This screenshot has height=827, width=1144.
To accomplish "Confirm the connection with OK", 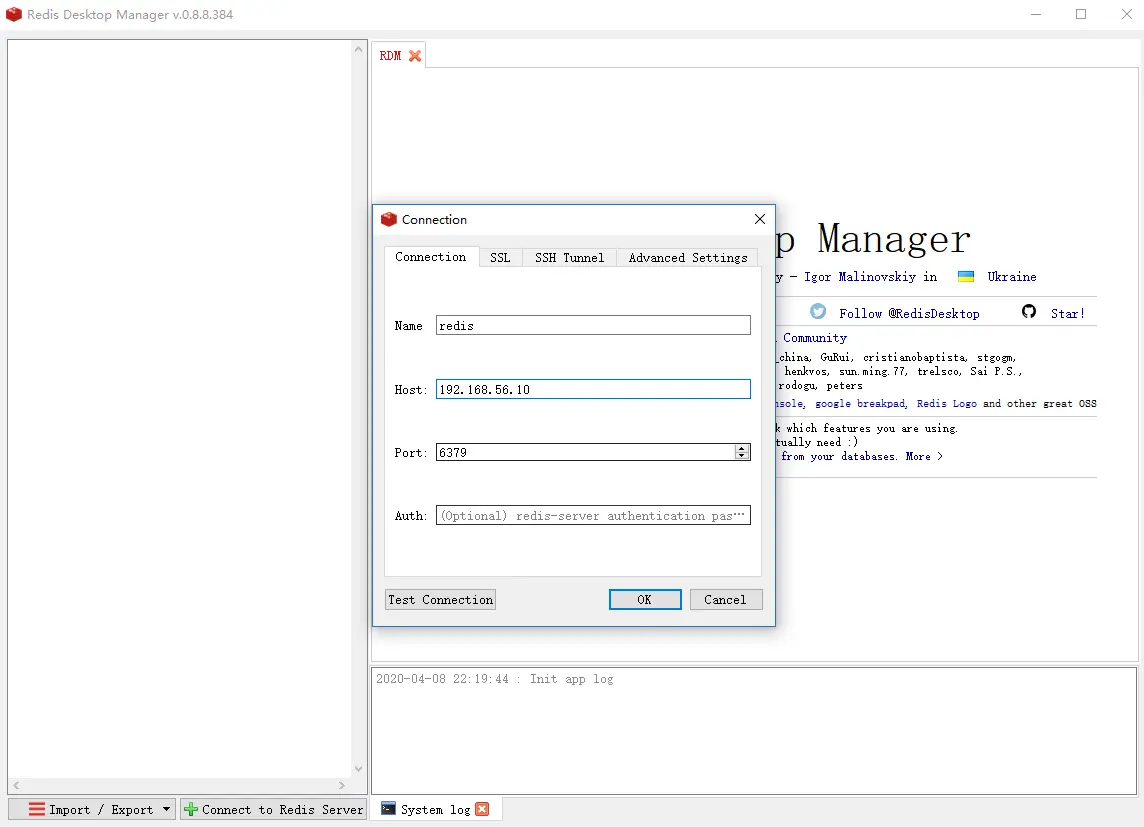I will tap(645, 599).
